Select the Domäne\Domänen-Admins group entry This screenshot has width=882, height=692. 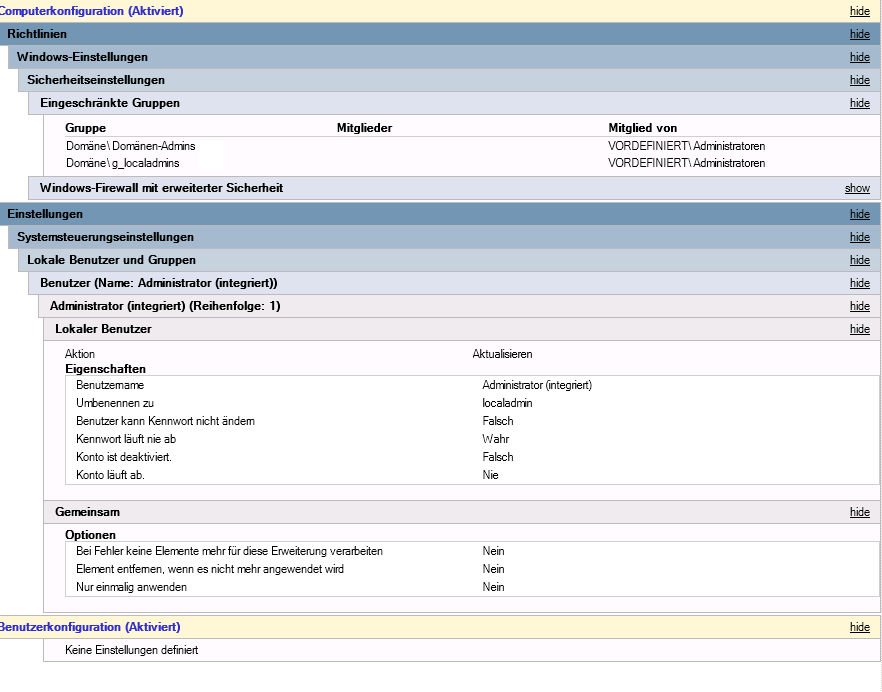(130, 146)
